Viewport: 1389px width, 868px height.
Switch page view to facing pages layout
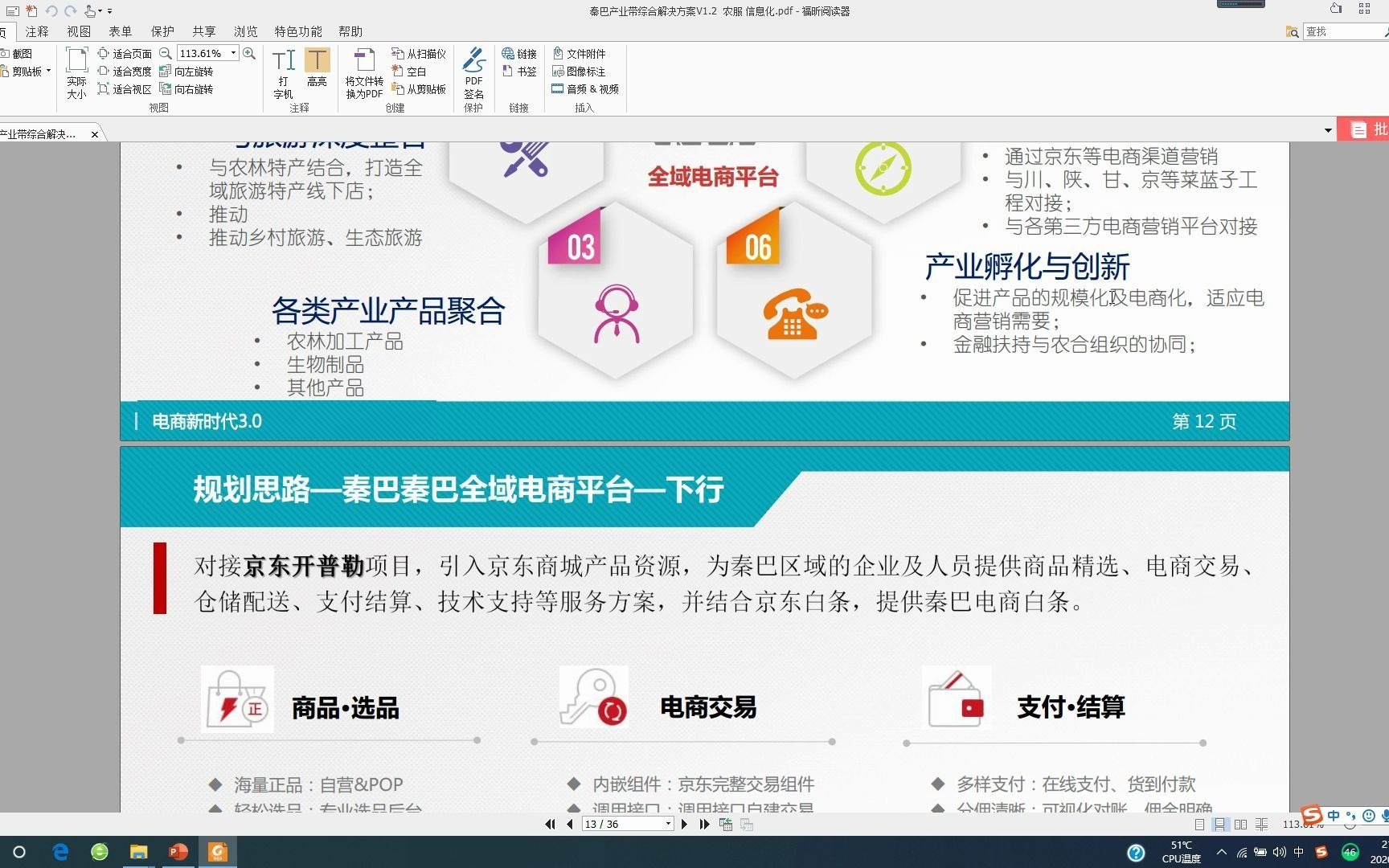pyautogui.click(x=1240, y=824)
